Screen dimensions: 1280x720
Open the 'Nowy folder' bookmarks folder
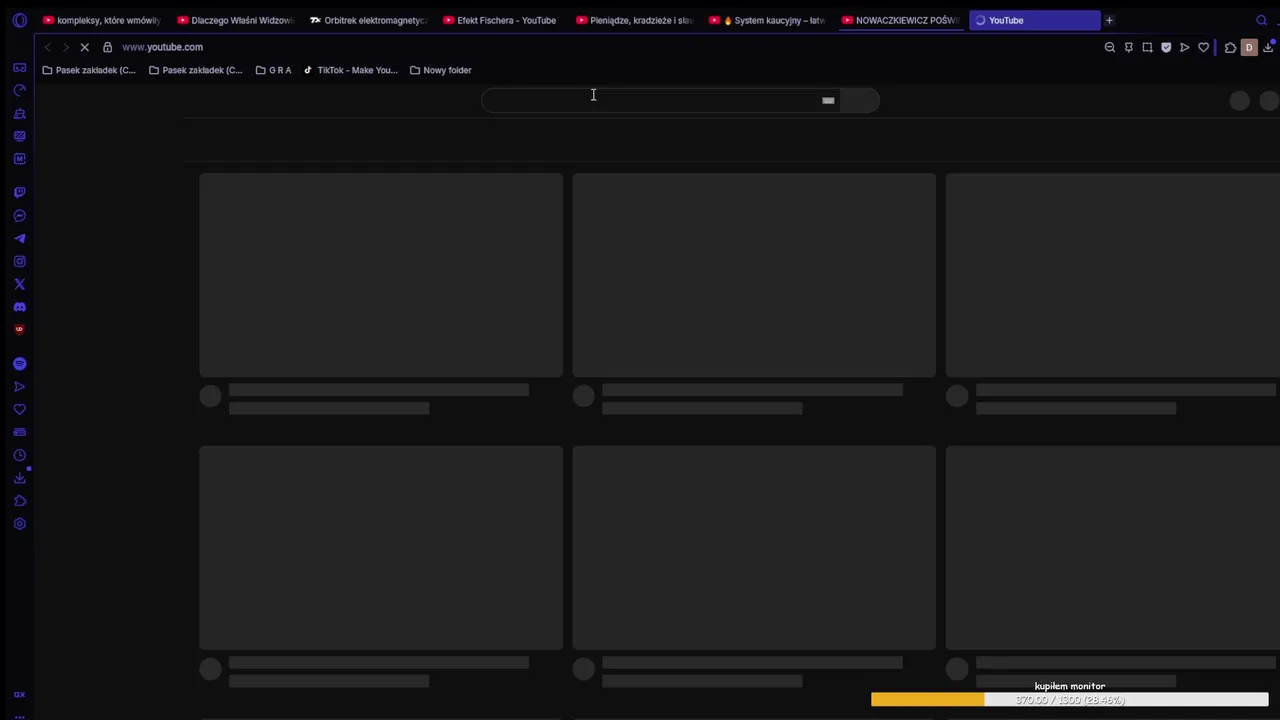[441, 70]
